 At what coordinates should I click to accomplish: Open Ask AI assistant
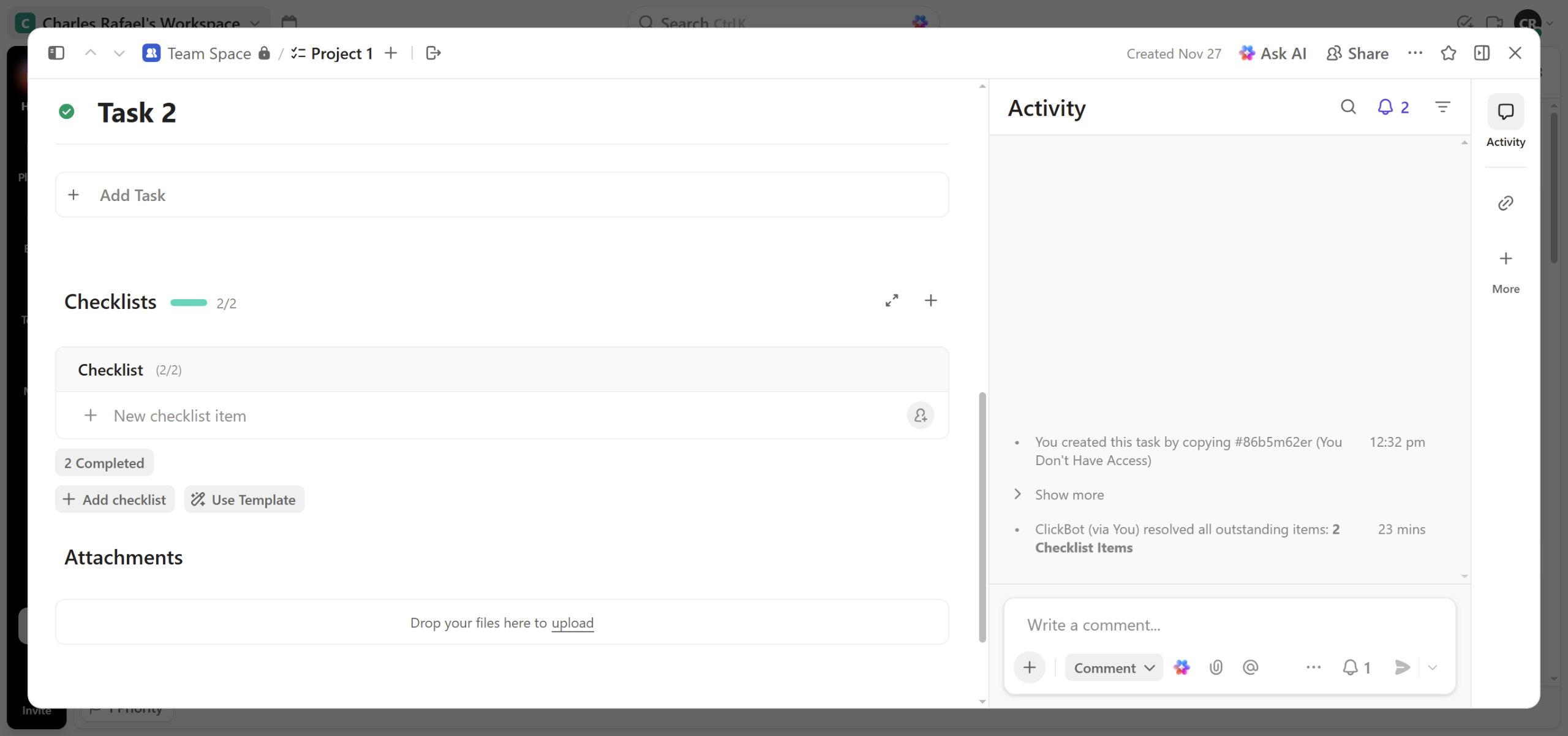(x=1273, y=53)
